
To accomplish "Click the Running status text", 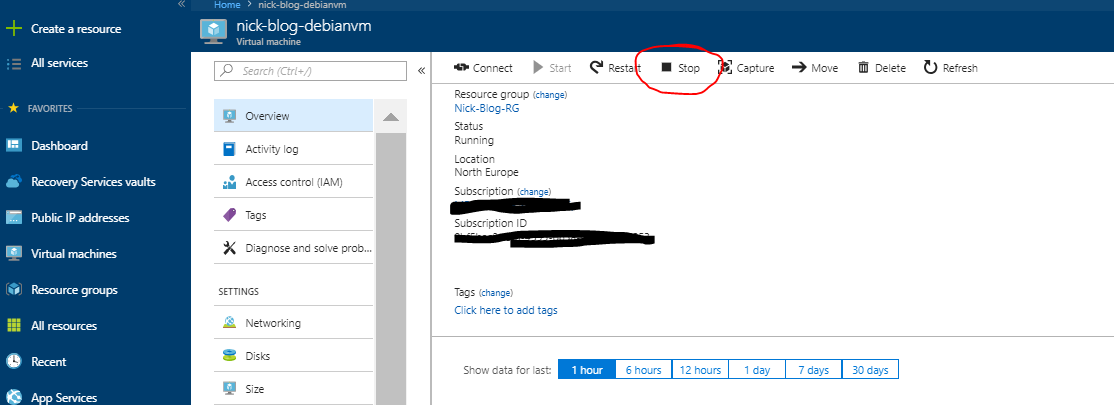I will click(474, 140).
